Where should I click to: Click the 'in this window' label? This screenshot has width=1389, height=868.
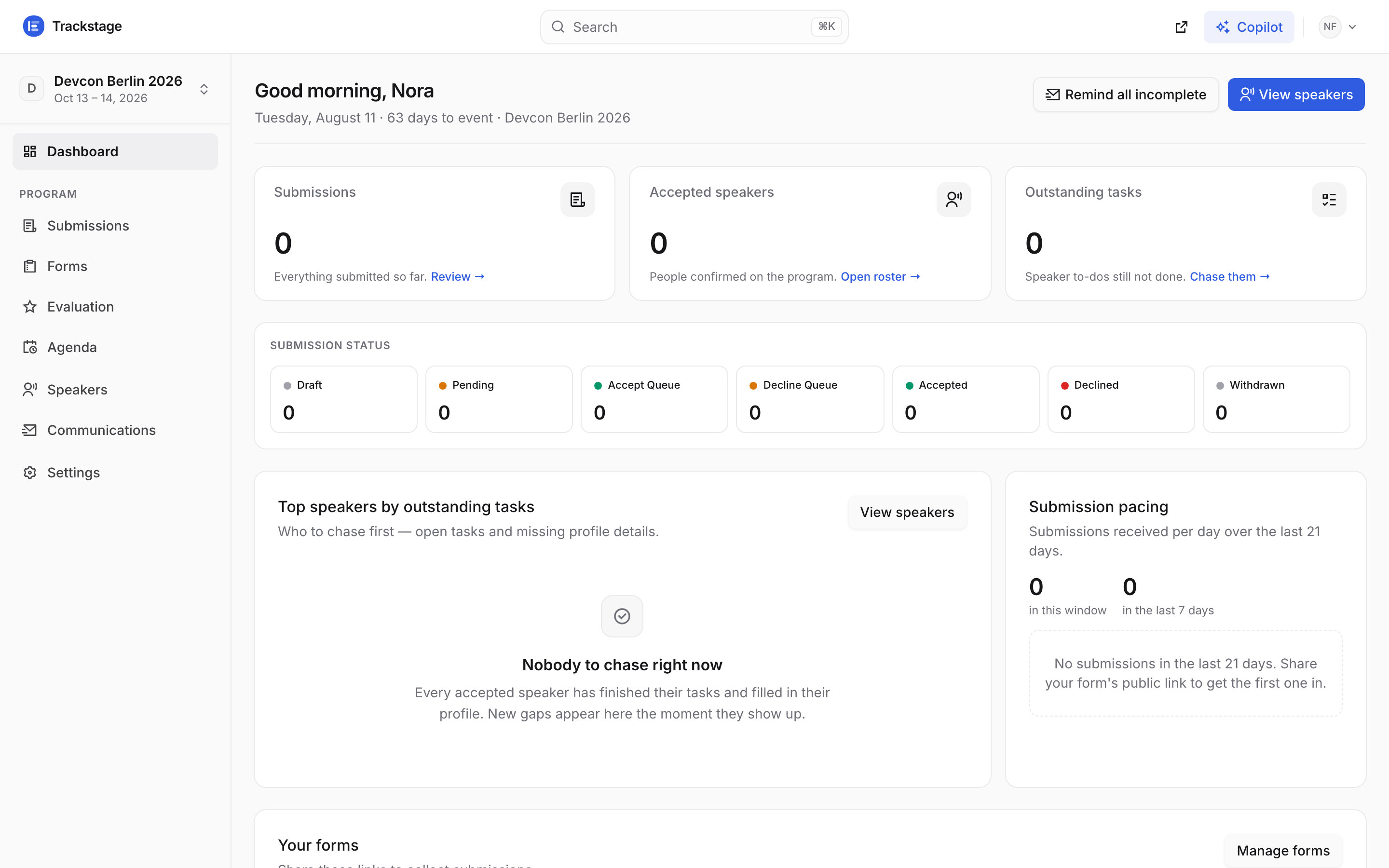(1068, 610)
